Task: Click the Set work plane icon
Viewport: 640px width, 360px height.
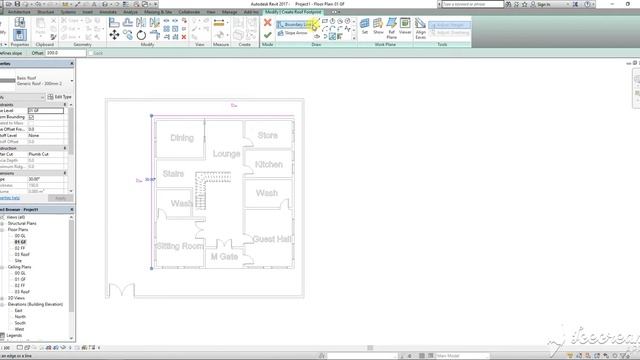Action: coord(364,26)
